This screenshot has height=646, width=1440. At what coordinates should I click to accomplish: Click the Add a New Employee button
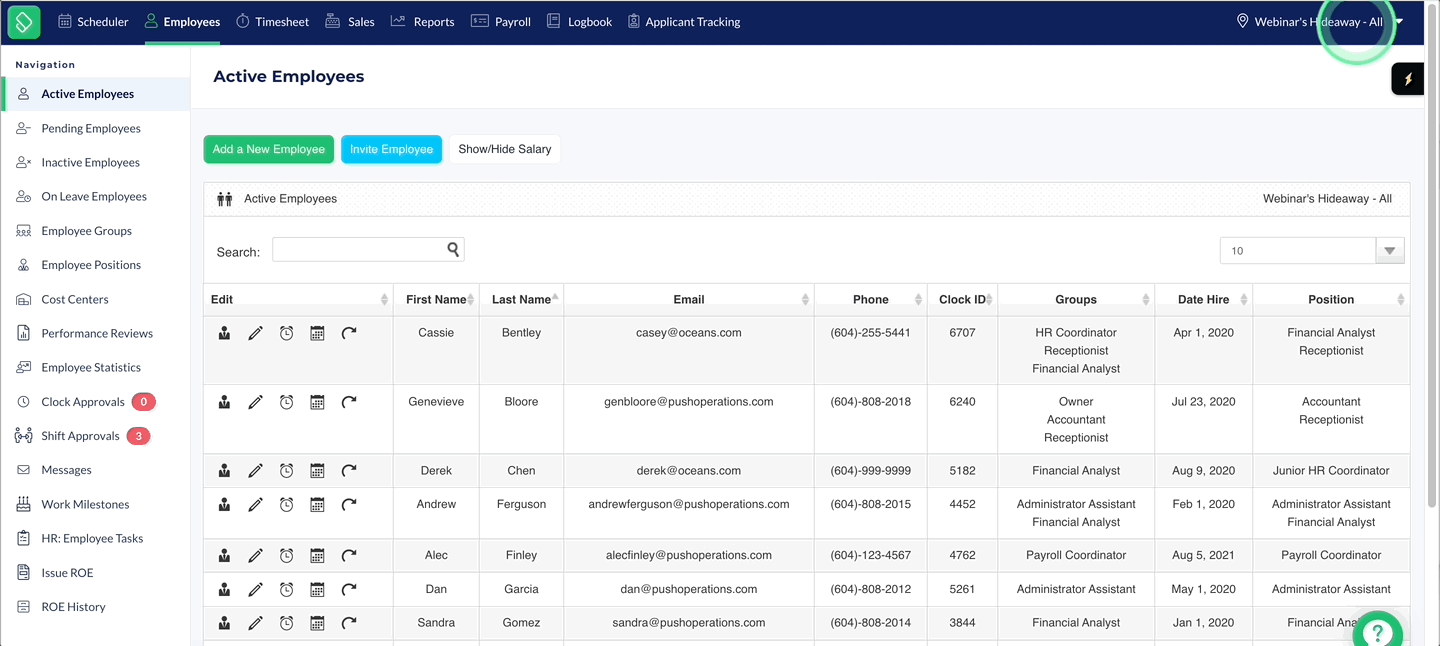point(268,149)
